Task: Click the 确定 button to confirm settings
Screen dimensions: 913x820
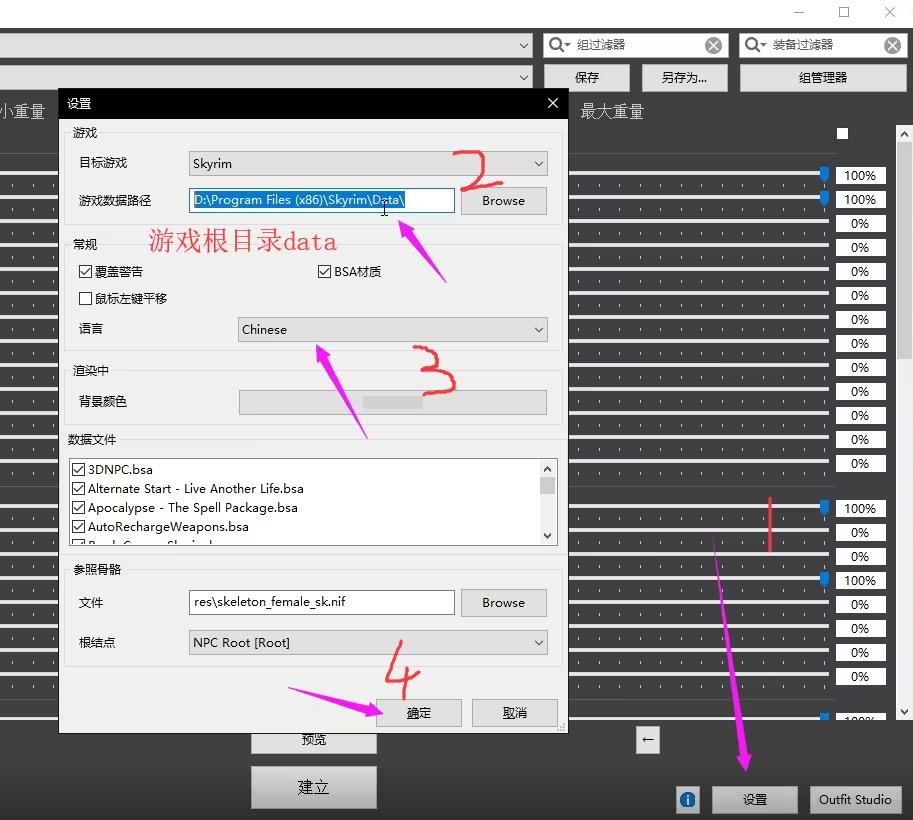Action: [x=418, y=712]
